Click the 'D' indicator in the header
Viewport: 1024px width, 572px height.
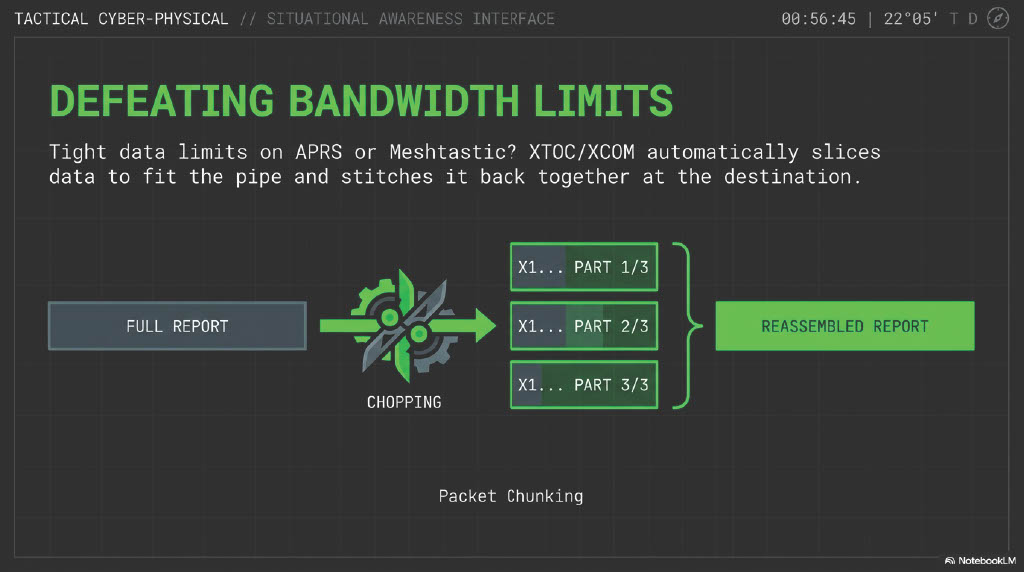(972, 19)
